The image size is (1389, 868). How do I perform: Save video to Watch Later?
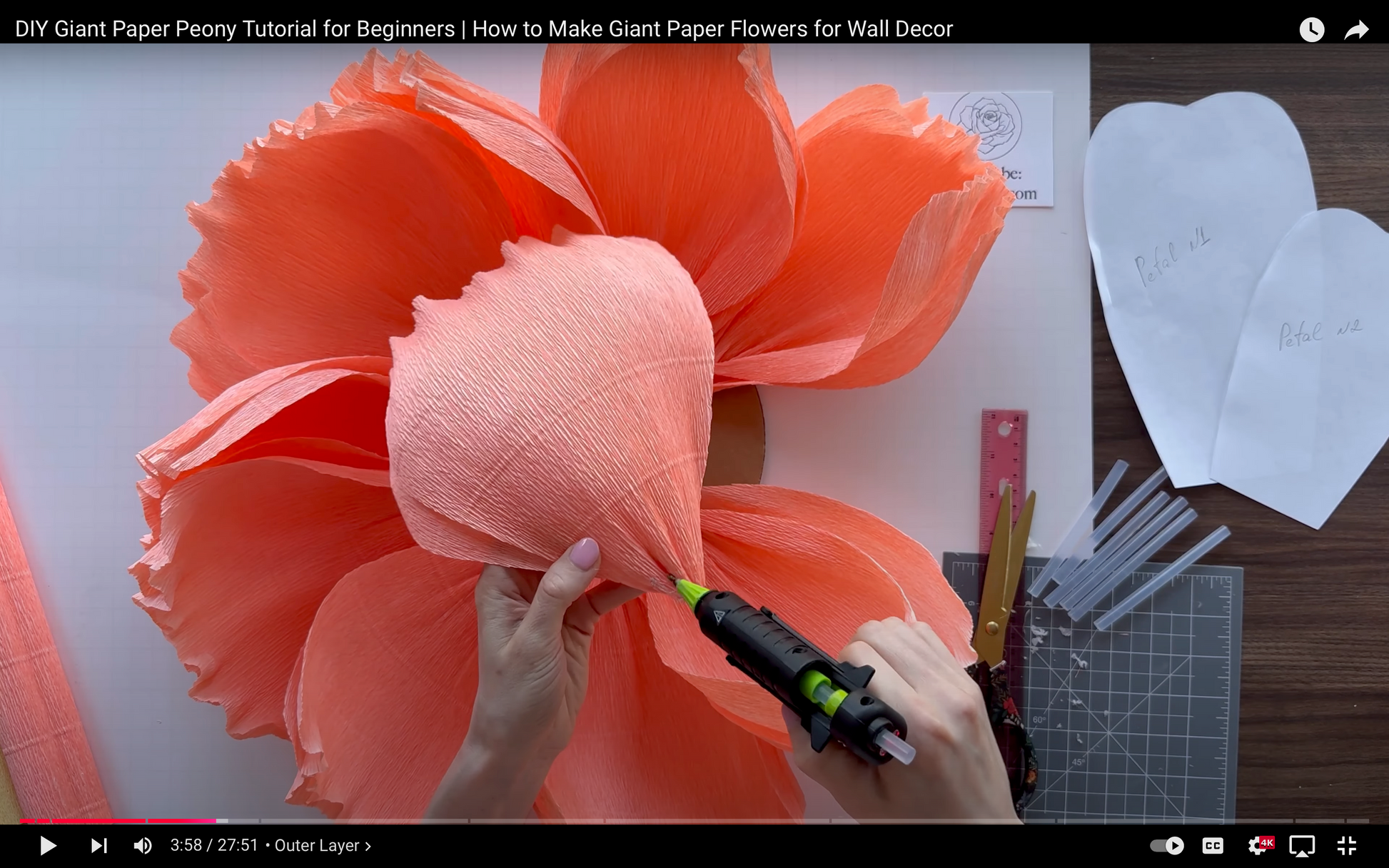click(x=1311, y=29)
